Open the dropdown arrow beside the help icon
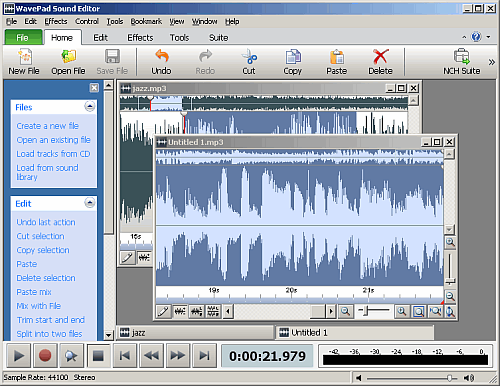 [488, 37]
